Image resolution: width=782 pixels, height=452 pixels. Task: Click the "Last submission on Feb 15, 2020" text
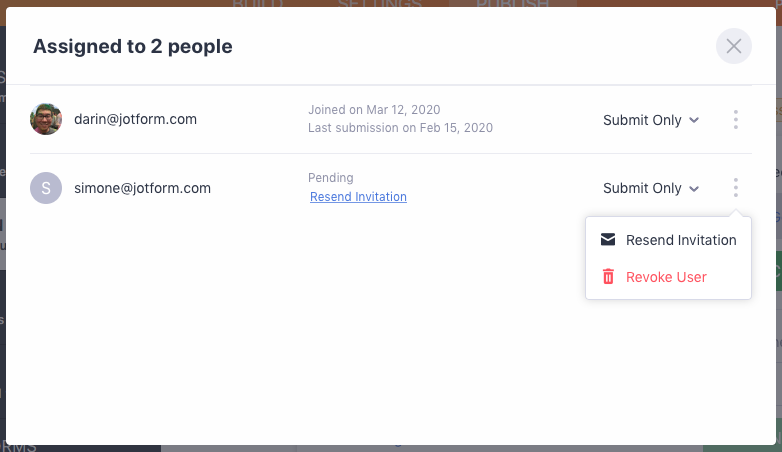(400, 128)
